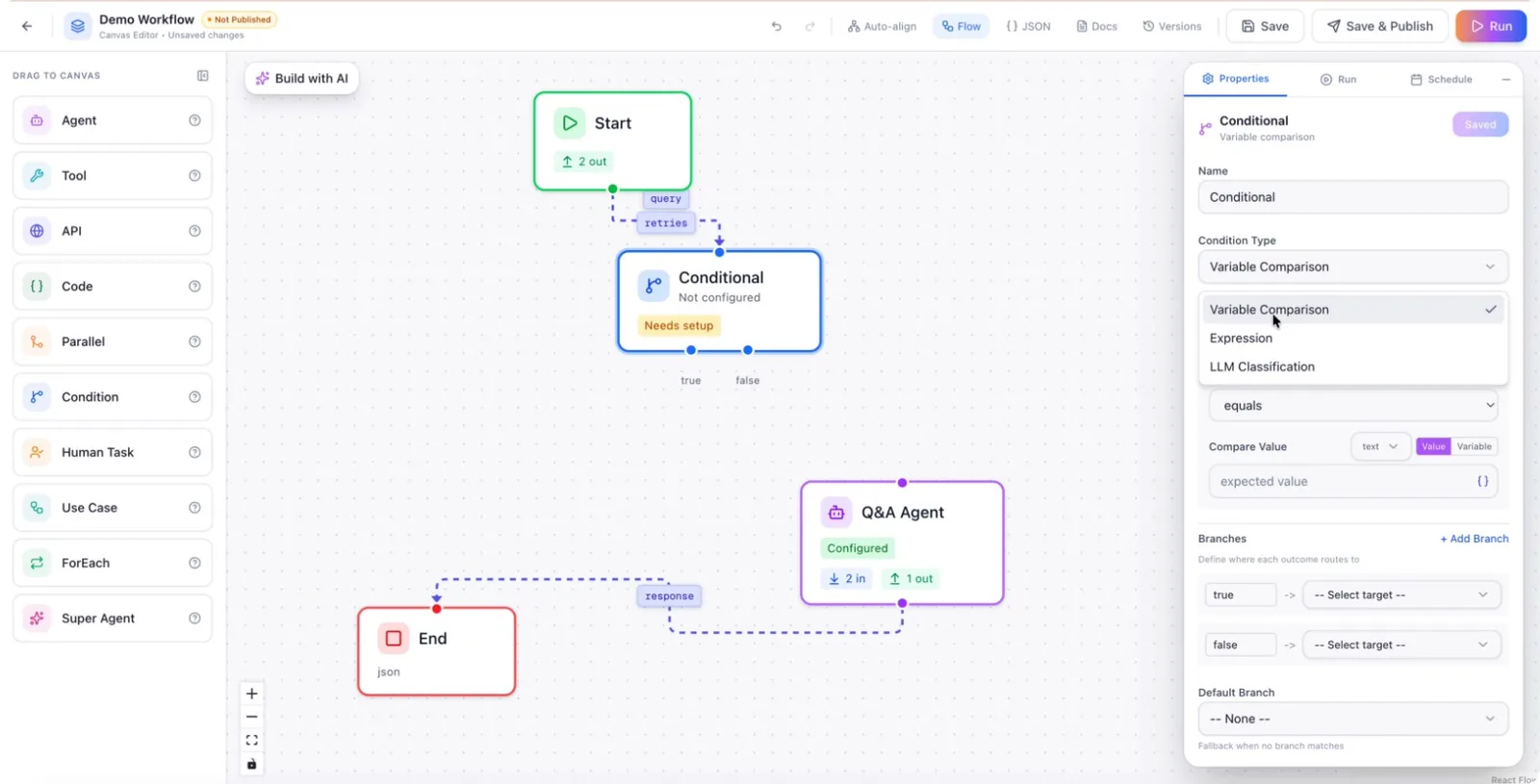
Task: Click the Add Branch link
Action: (x=1474, y=539)
